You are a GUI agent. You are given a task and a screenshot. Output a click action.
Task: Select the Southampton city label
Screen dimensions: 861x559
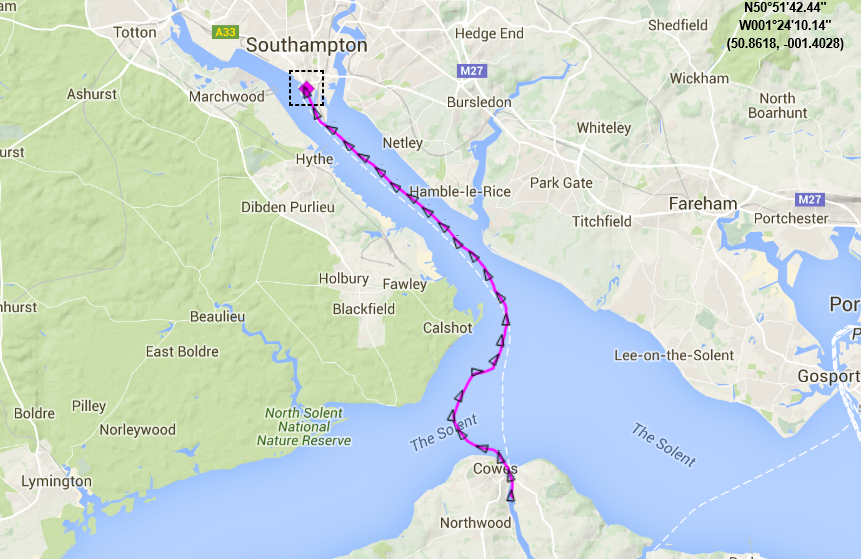tap(306, 45)
